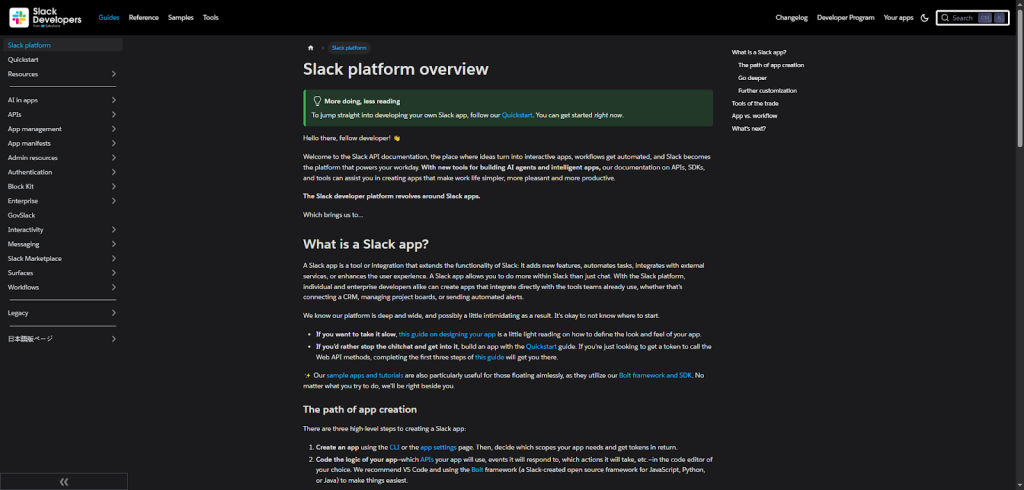
Task: Click the home breadcrumb icon
Action: (x=311, y=48)
